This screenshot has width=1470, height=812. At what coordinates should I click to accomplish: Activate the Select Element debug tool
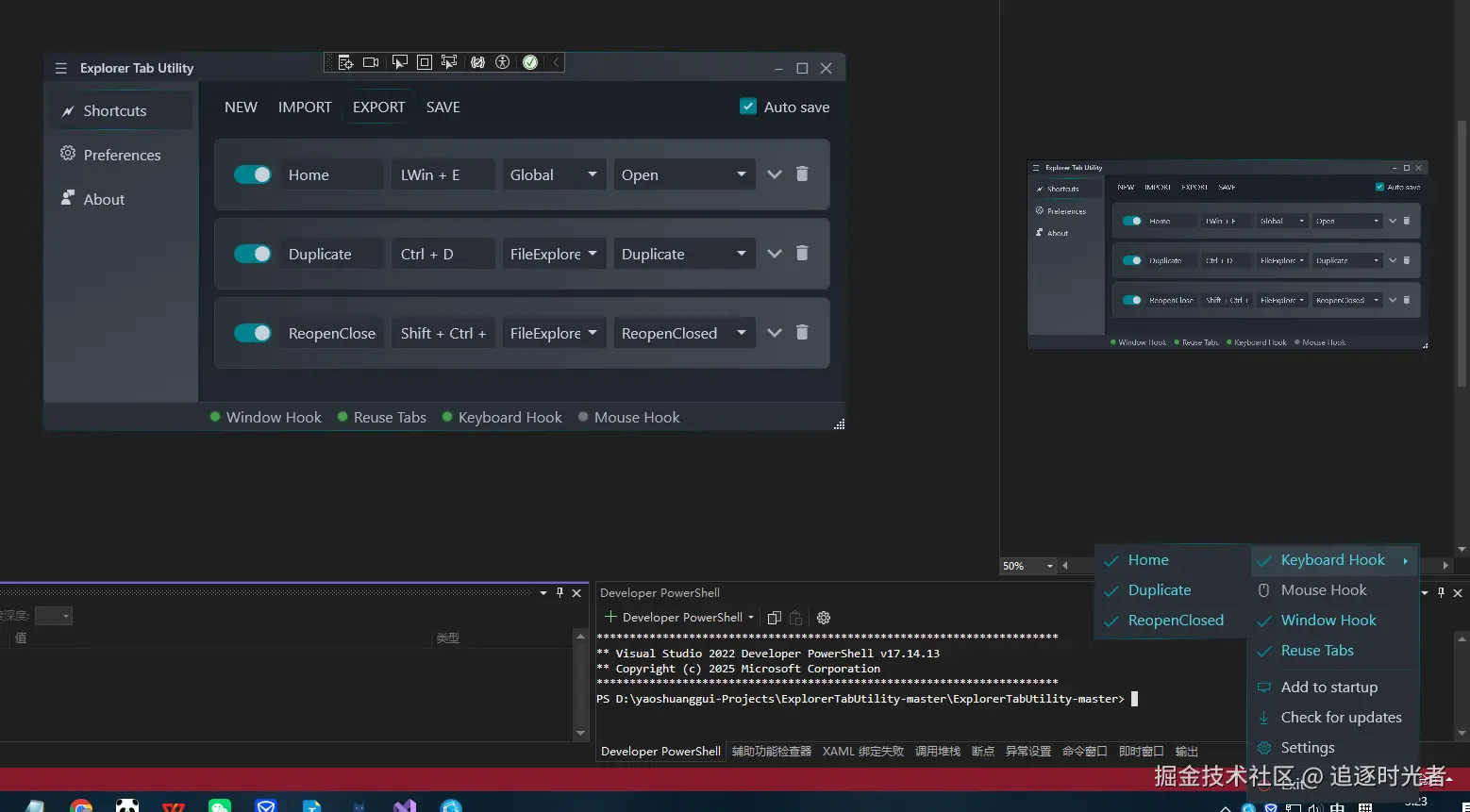pos(400,62)
